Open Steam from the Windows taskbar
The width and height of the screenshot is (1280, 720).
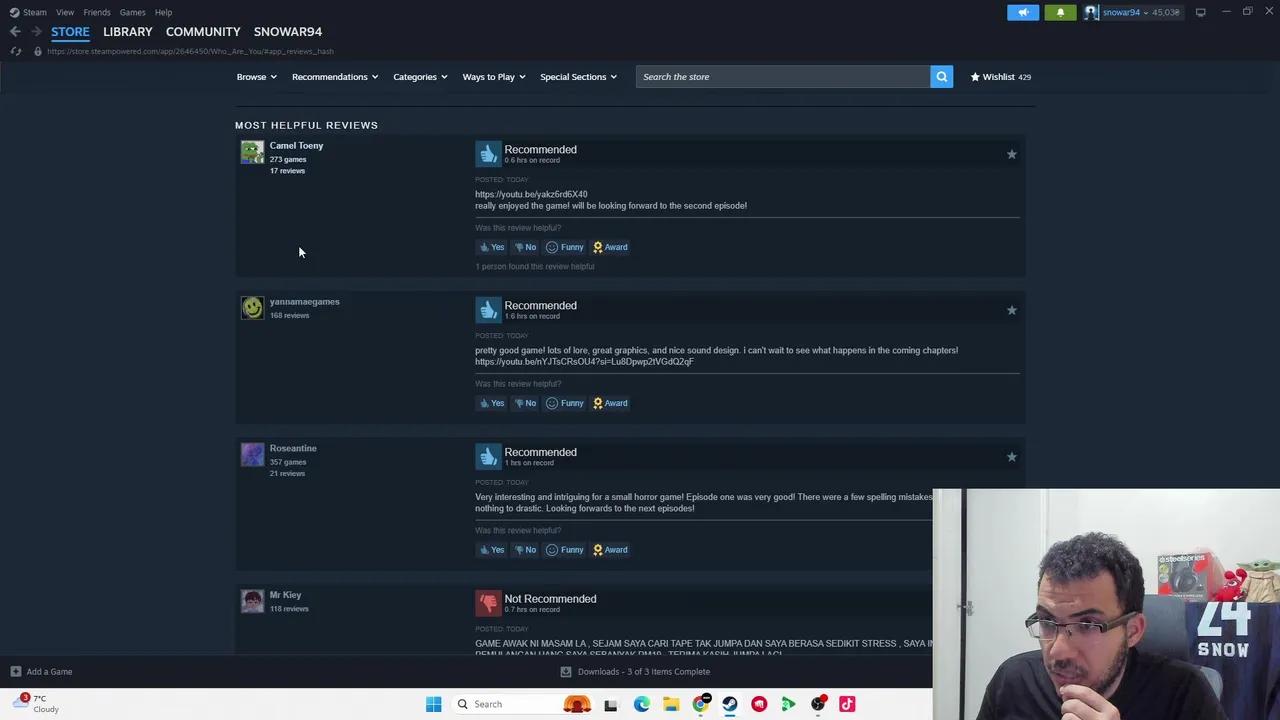[x=730, y=704]
